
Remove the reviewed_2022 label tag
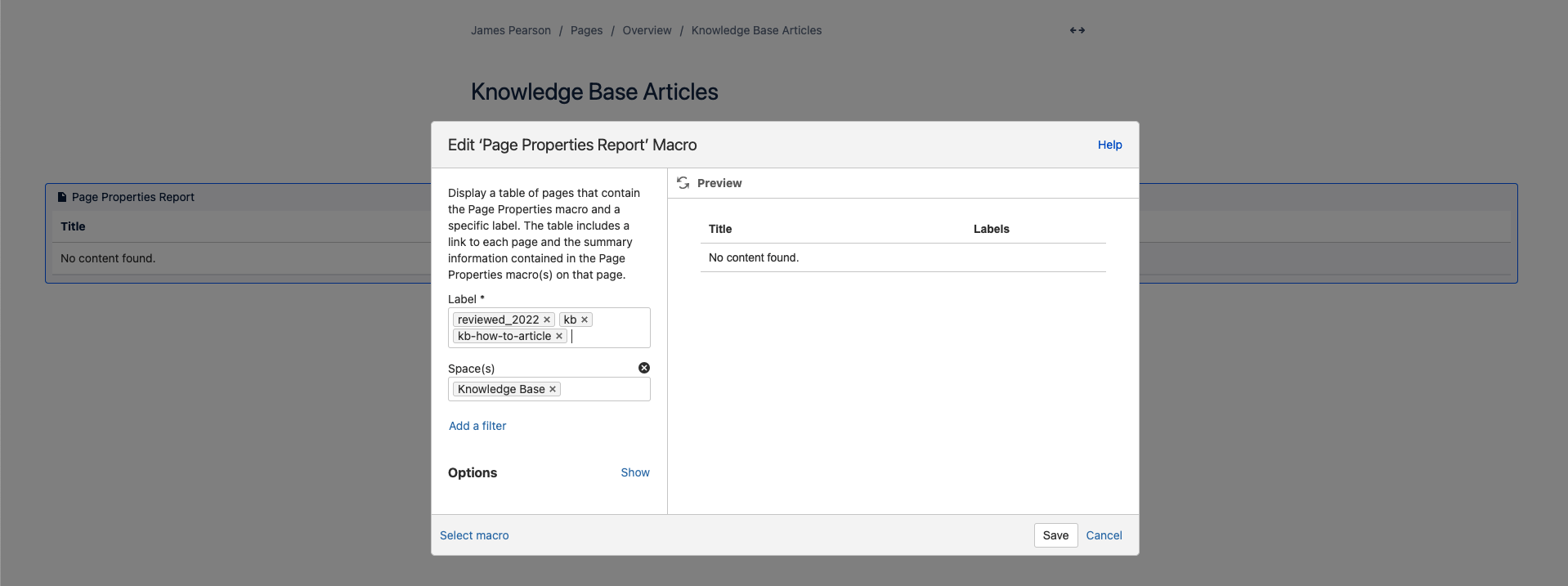[547, 320]
